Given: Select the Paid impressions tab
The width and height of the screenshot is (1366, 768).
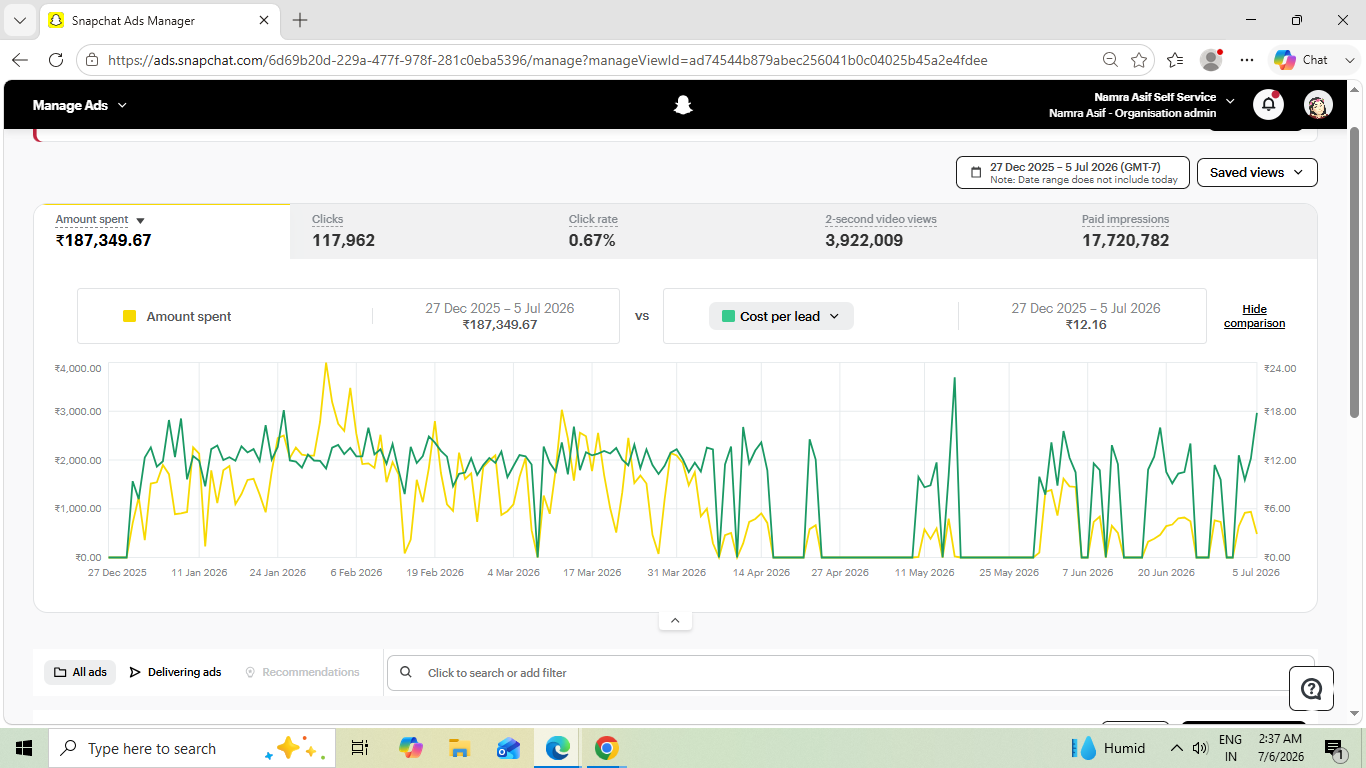Looking at the screenshot, I should click(x=1189, y=231).
